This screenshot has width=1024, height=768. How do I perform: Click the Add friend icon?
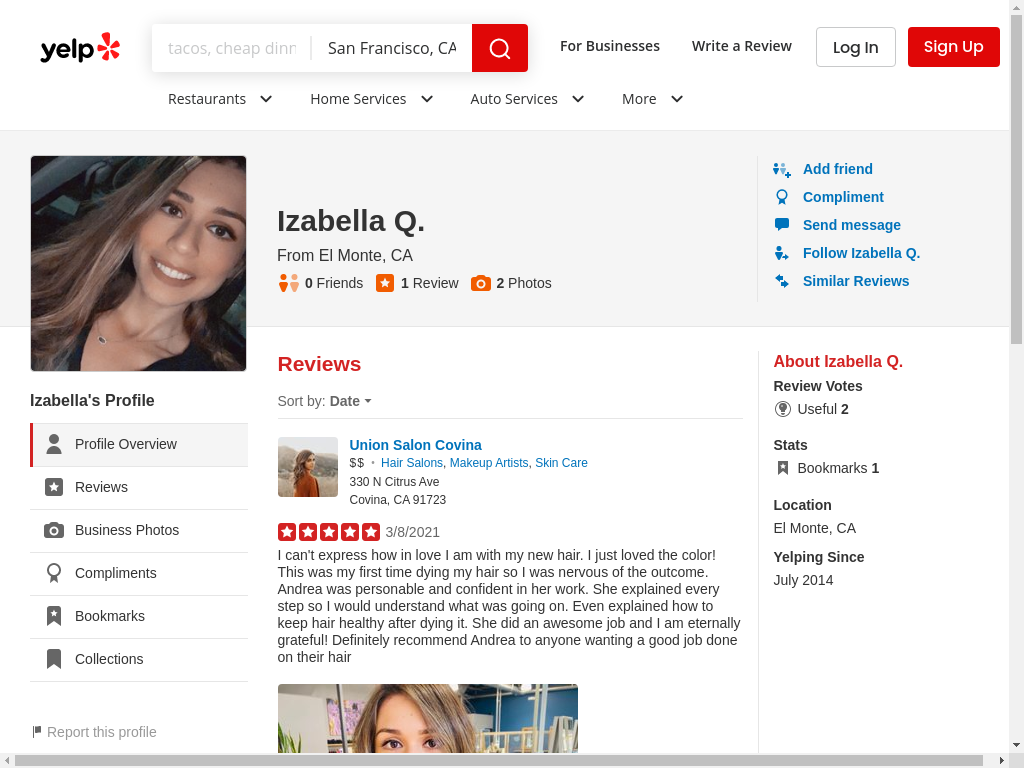click(x=782, y=170)
